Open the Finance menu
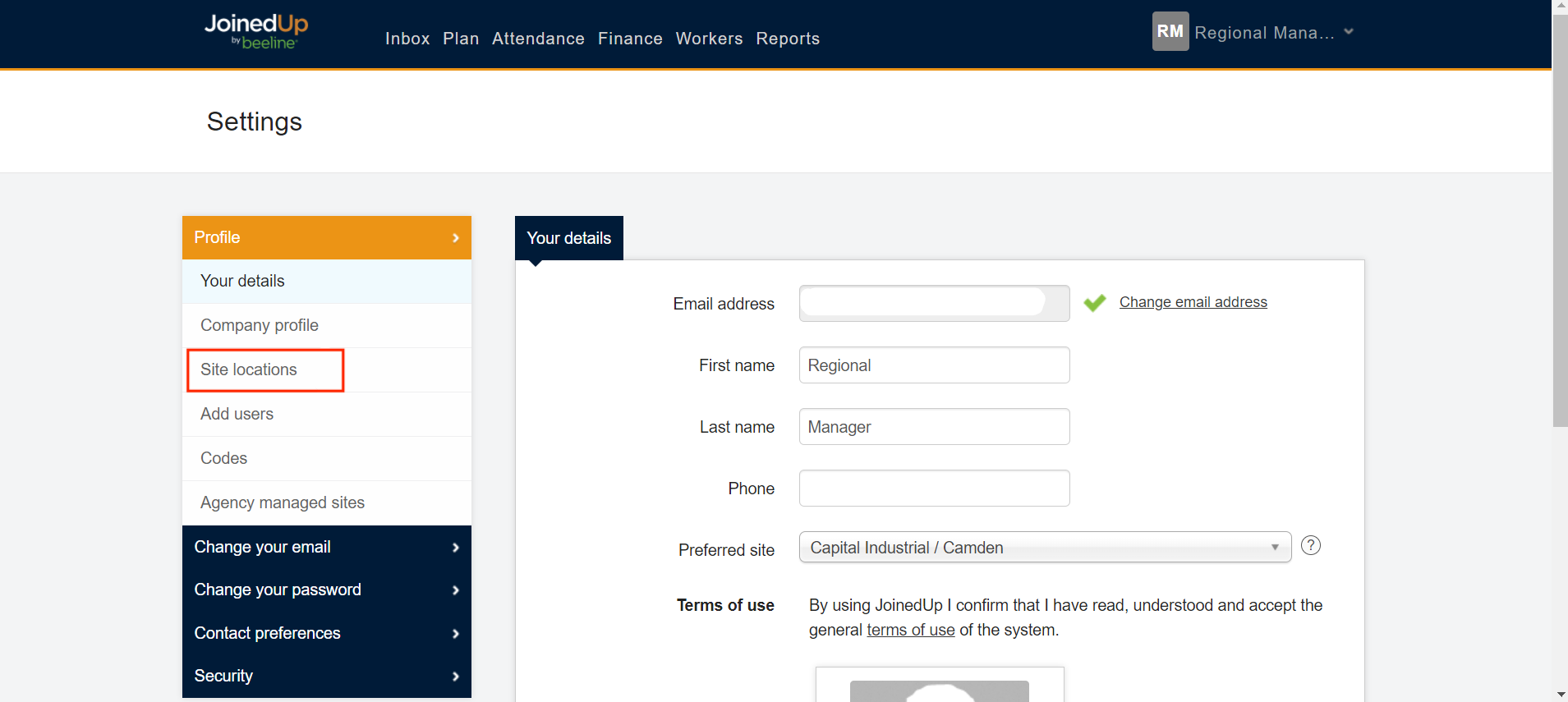The image size is (1568, 702). pyautogui.click(x=630, y=39)
